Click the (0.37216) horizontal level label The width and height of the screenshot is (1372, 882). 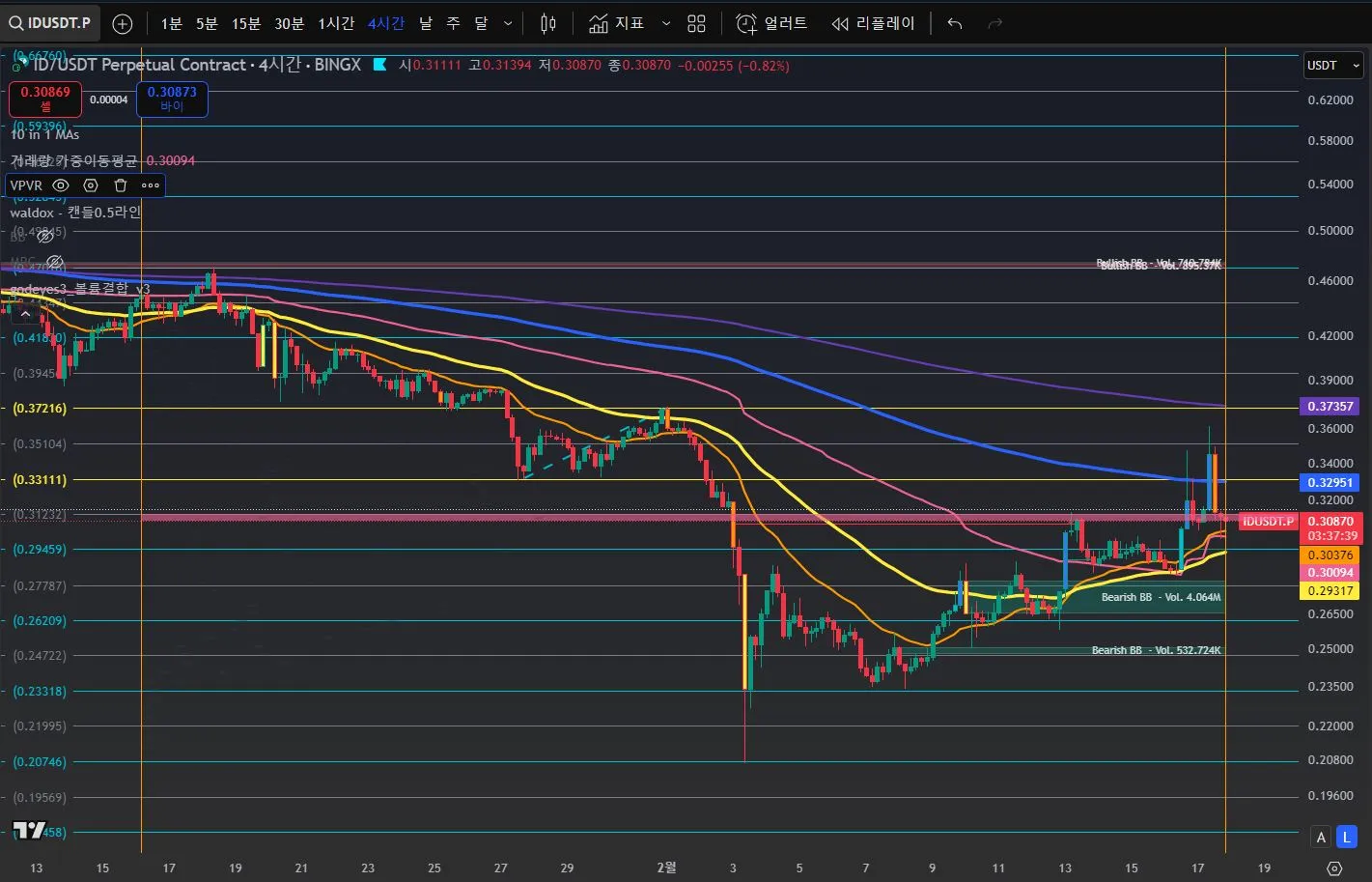[x=40, y=409]
